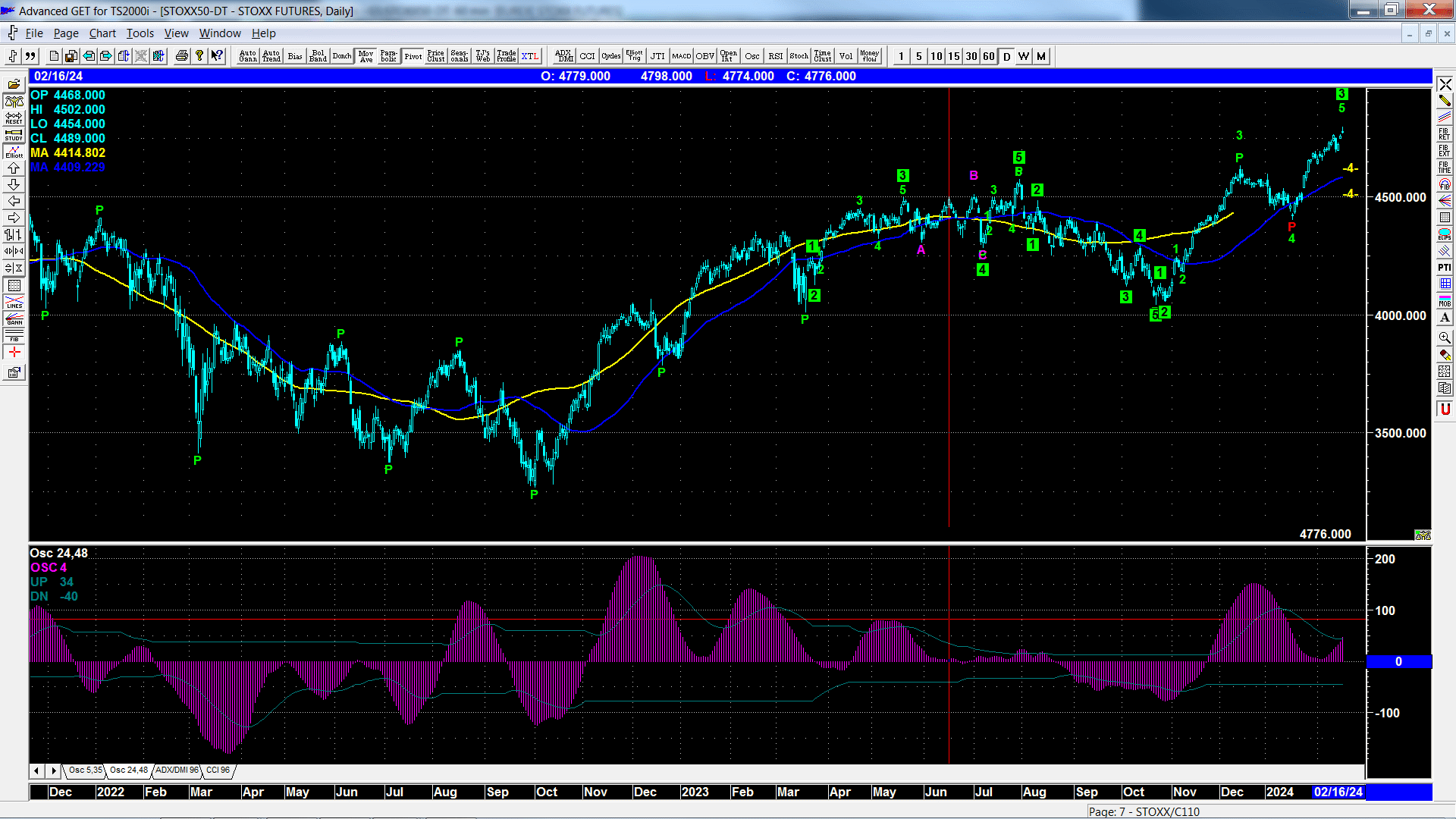Click the Seasonals study button

(459, 56)
